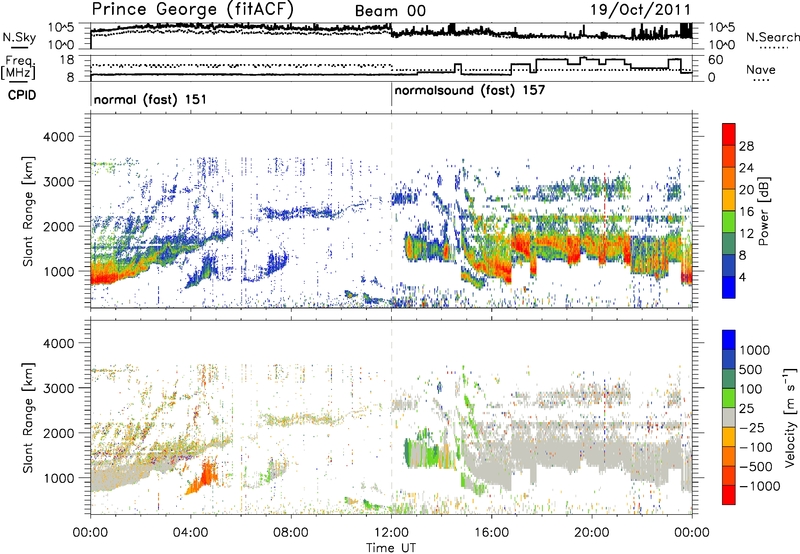Click the orange negative-velocity patch near 04:00
Image resolution: width=800 pixels, height=554 pixels.
205,475
